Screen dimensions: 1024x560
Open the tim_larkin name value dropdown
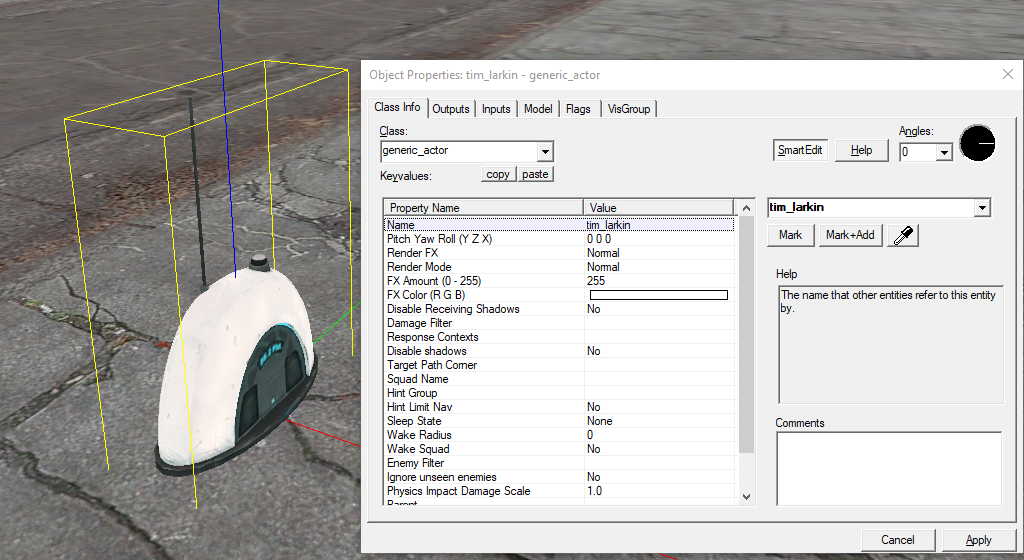coord(982,208)
